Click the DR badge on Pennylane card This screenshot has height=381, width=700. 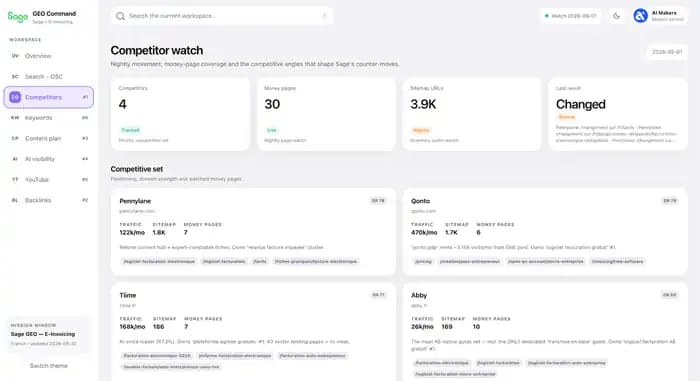point(378,201)
